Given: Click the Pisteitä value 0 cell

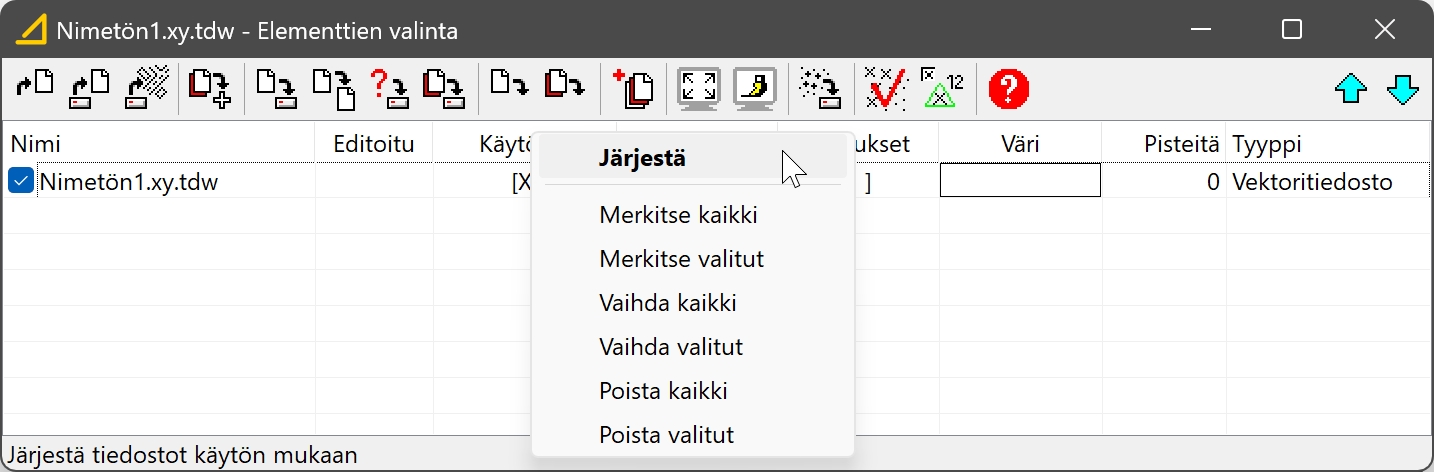Looking at the screenshot, I should [x=1164, y=182].
